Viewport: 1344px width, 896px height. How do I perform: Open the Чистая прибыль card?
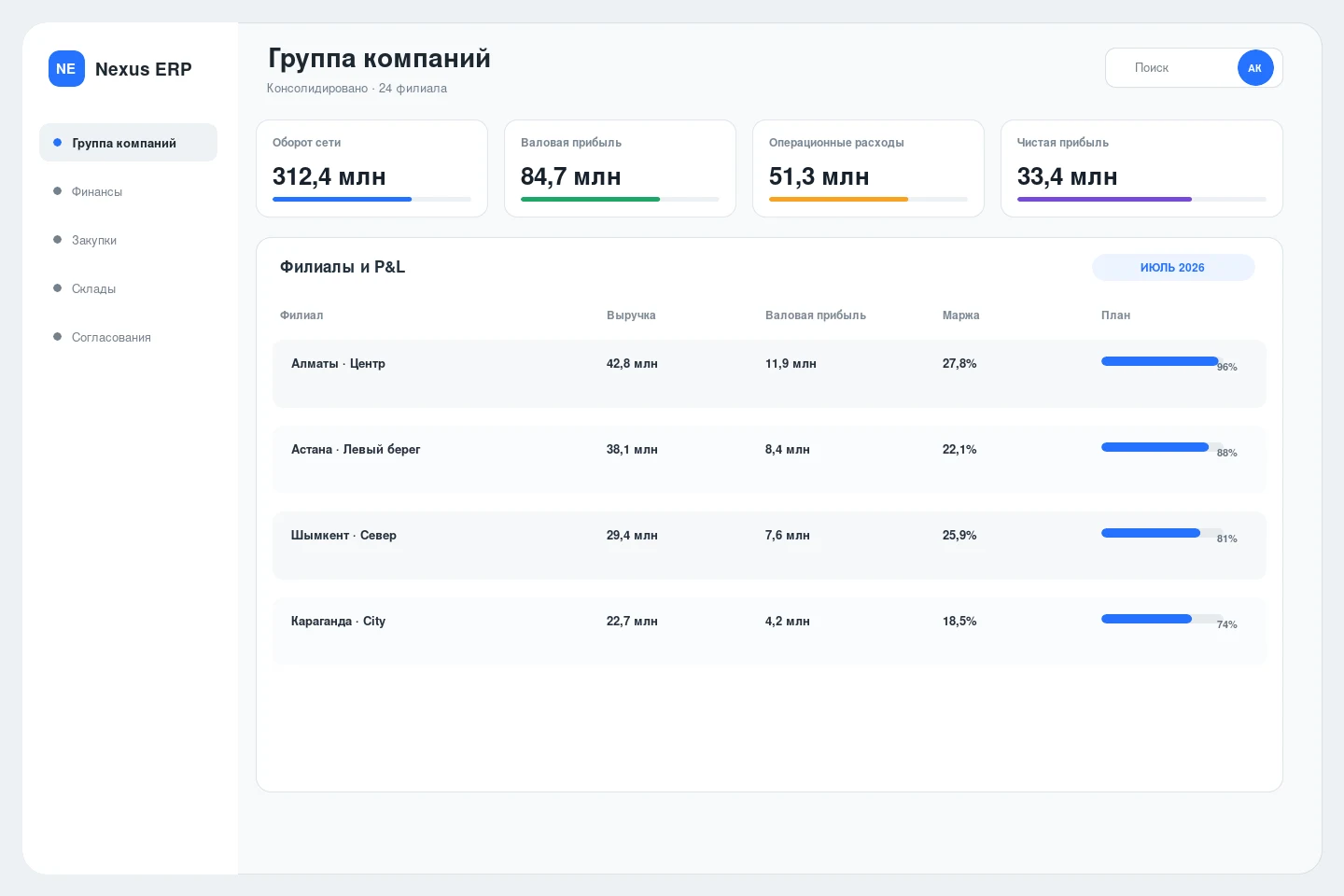[x=1141, y=169]
